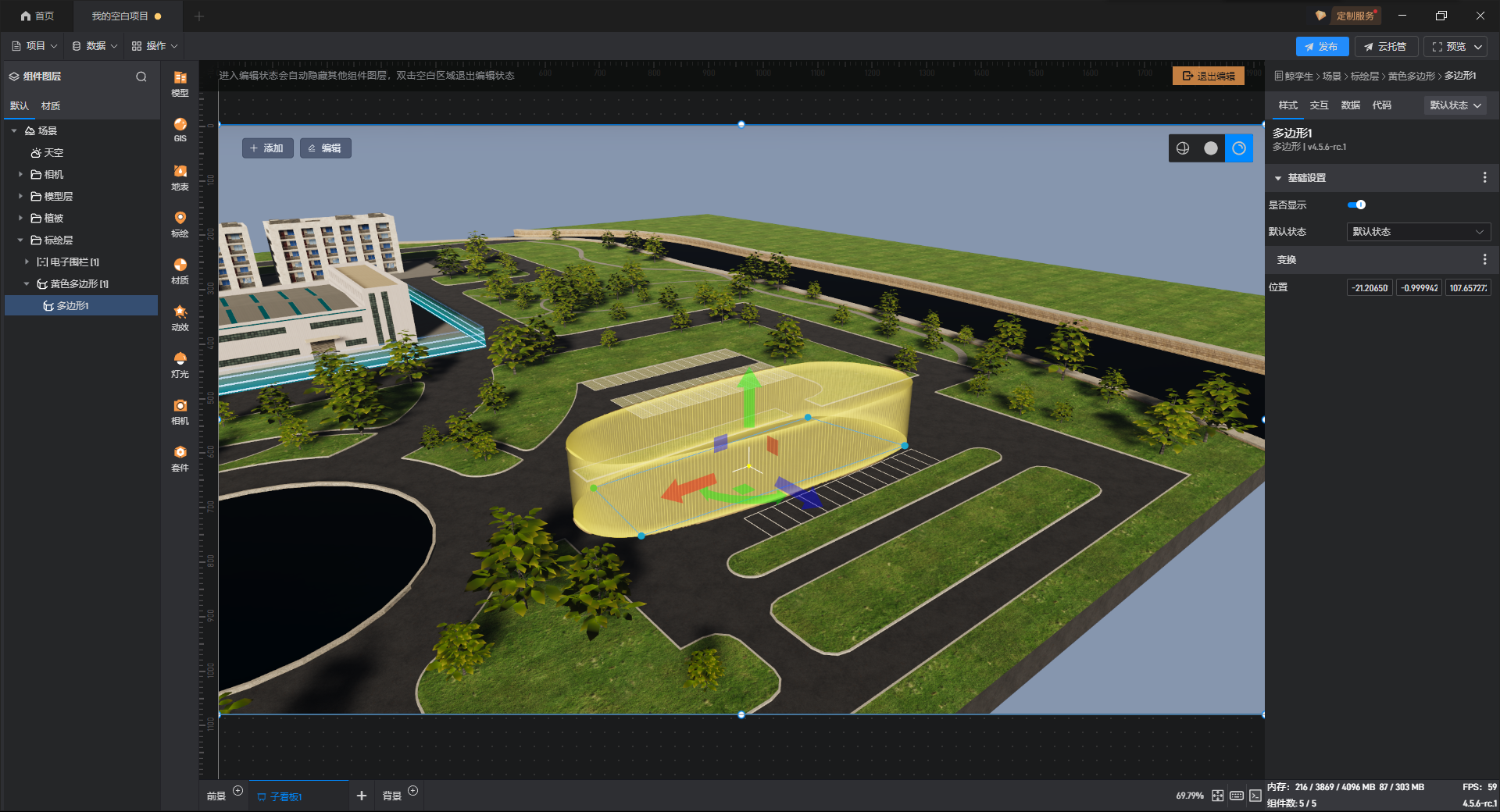Open the 套件 kit icon
Screen dimensions: 1500x812
click(180, 458)
